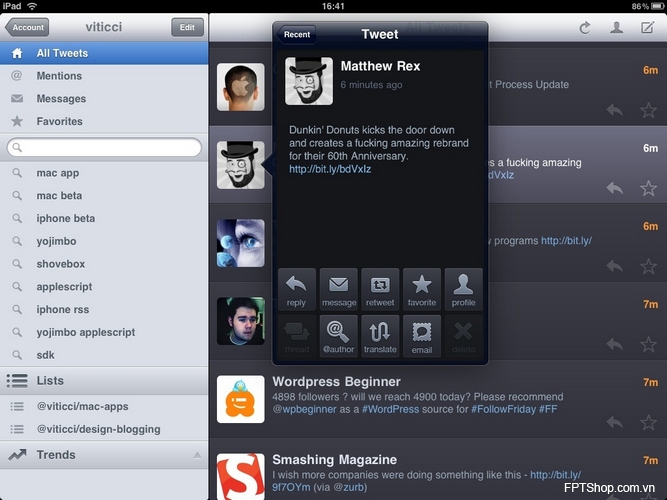Compose a new tweet with pencil icon
The image size is (667, 500).
pyautogui.click(x=647, y=28)
